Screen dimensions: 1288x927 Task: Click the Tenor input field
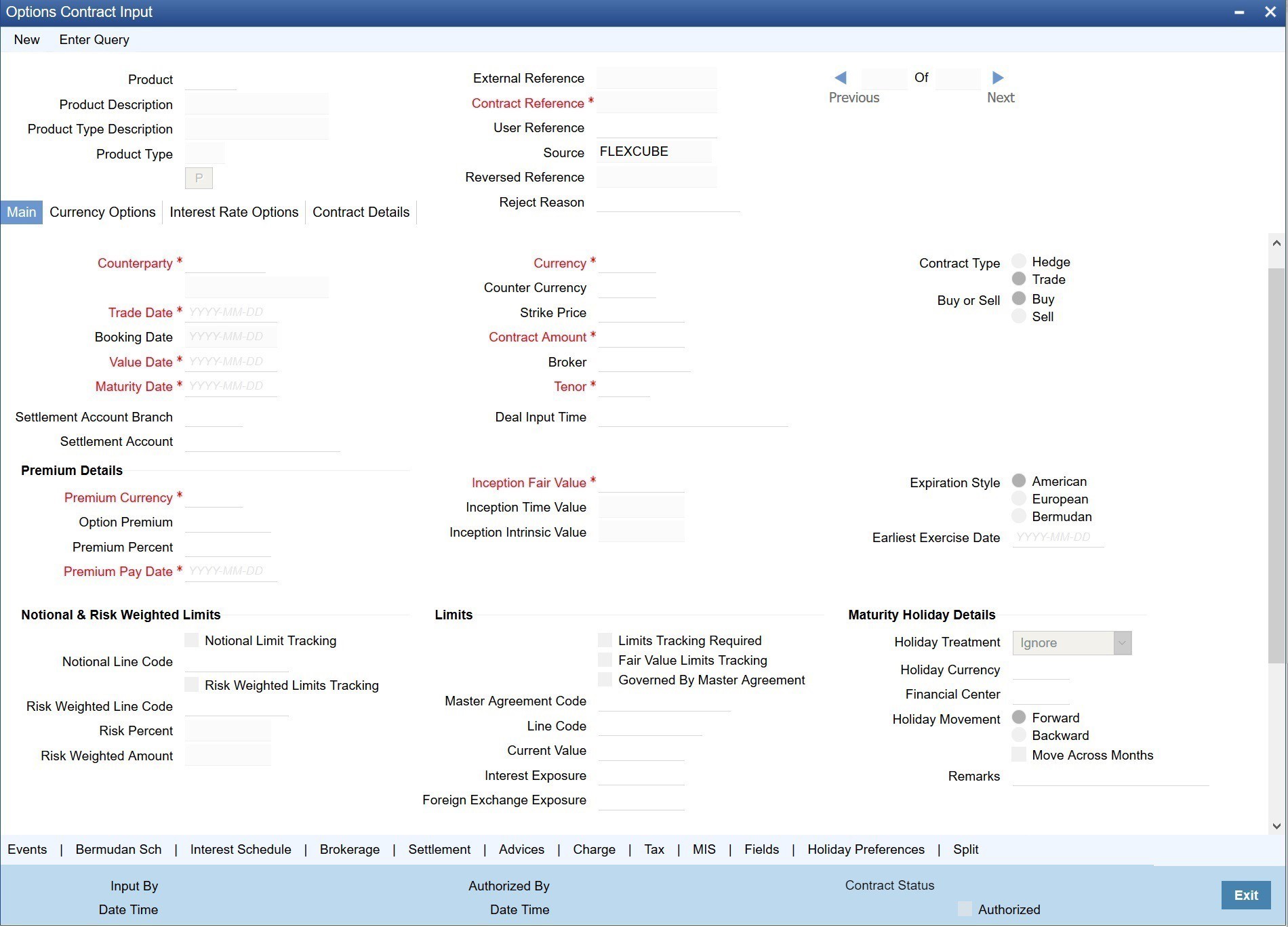[624, 386]
